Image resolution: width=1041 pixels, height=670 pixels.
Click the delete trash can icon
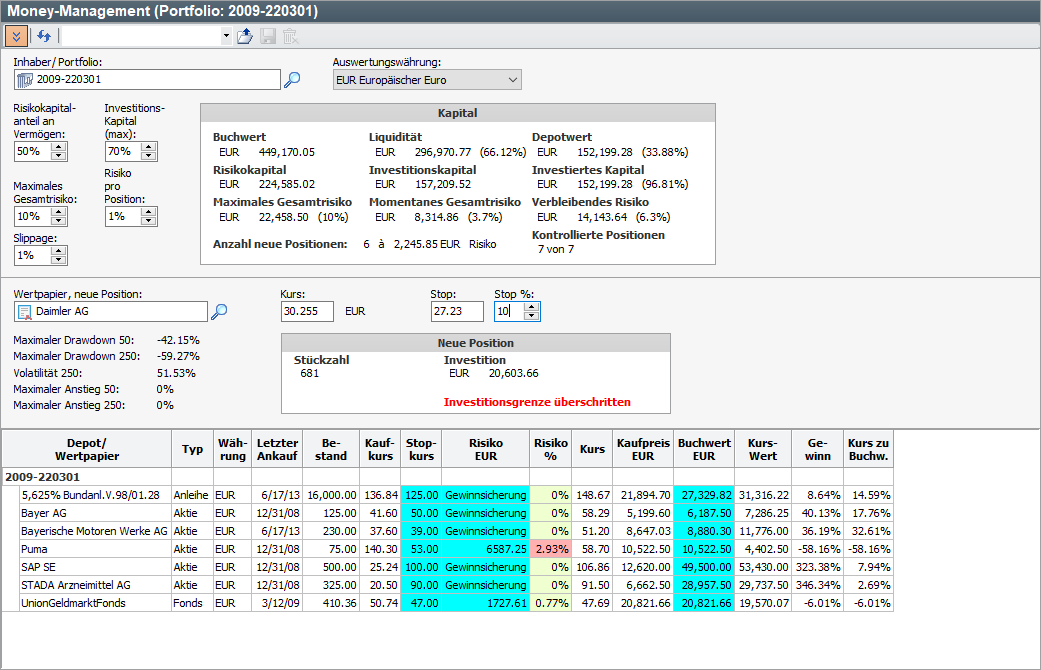tap(290, 36)
